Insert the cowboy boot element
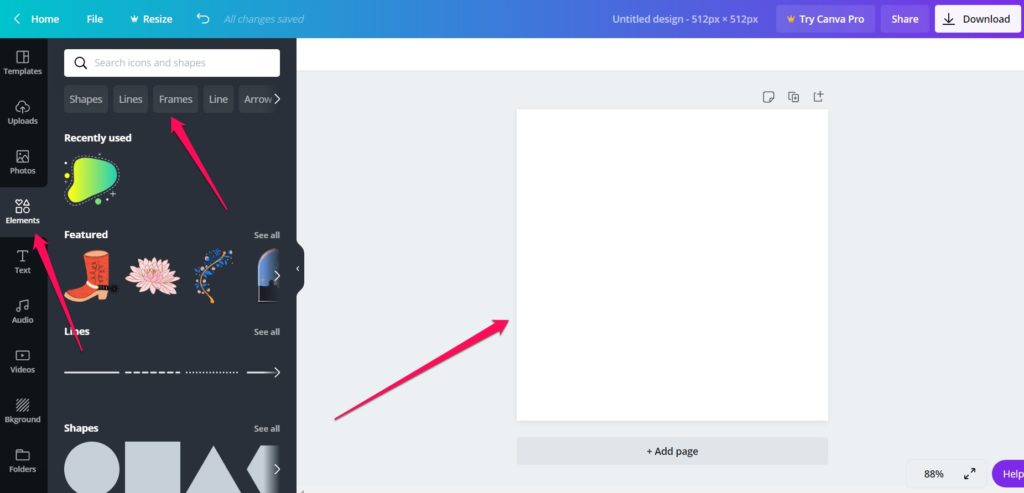The height and width of the screenshot is (493, 1024). point(91,276)
